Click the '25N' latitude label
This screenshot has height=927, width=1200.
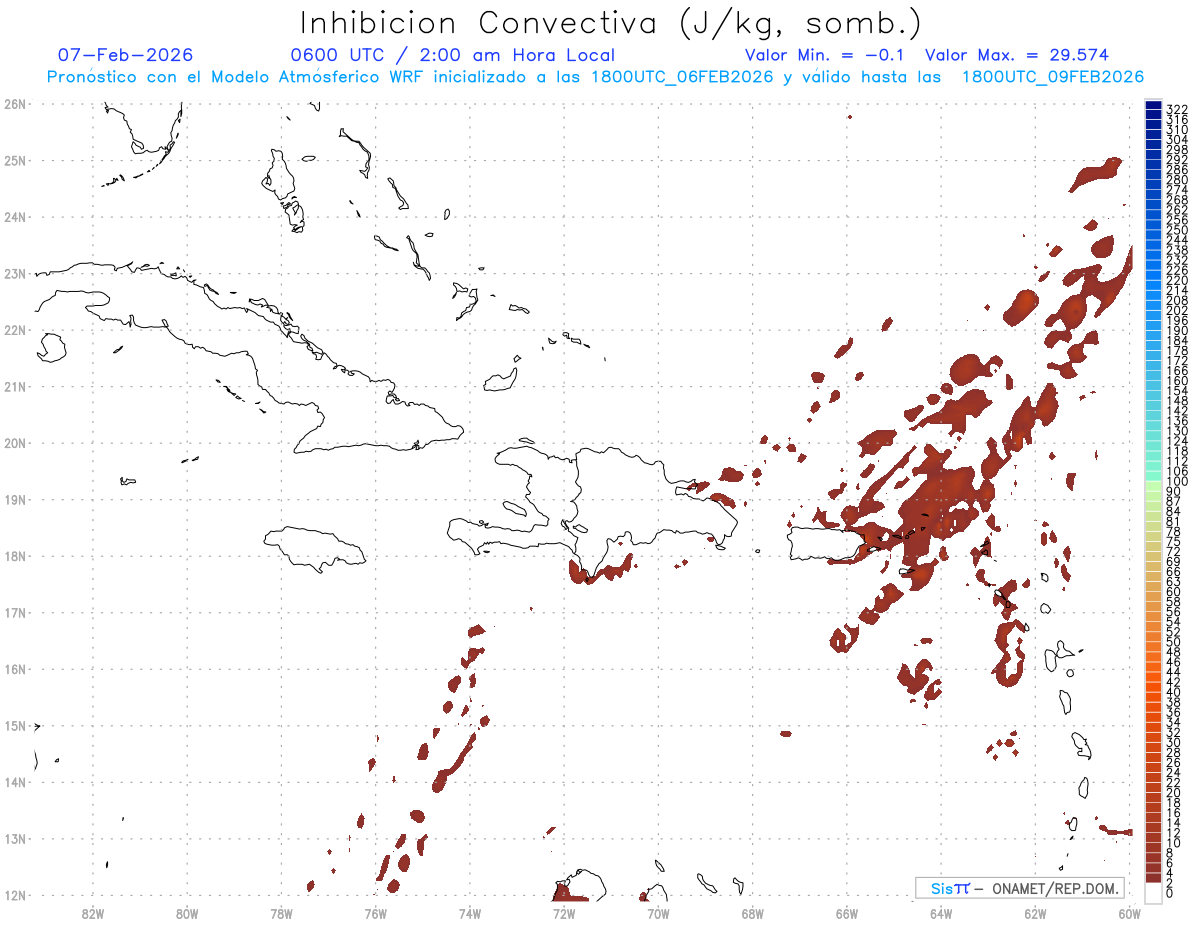pyautogui.click(x=14, y=160)
